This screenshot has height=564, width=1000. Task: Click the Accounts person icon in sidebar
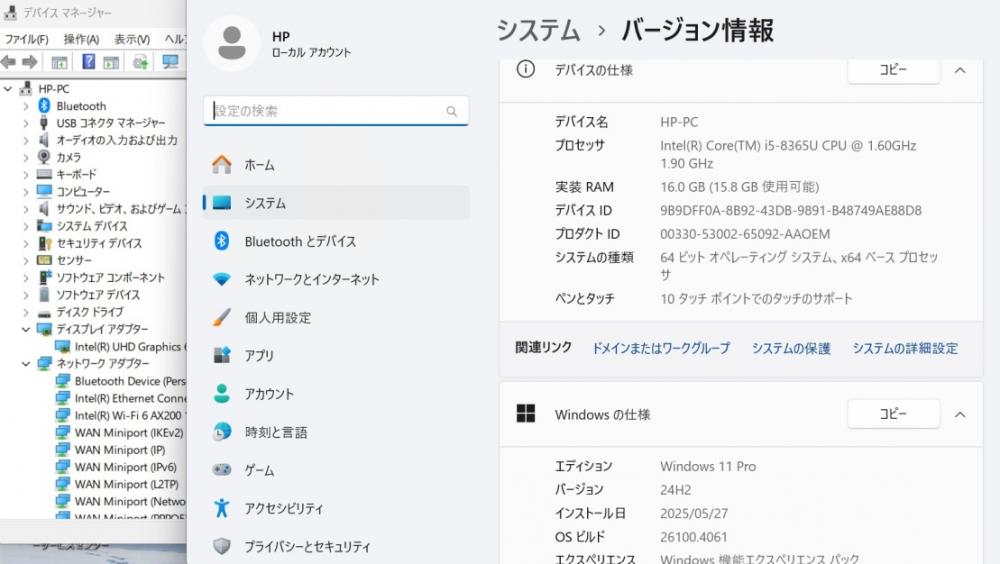[x=221, y=394]
